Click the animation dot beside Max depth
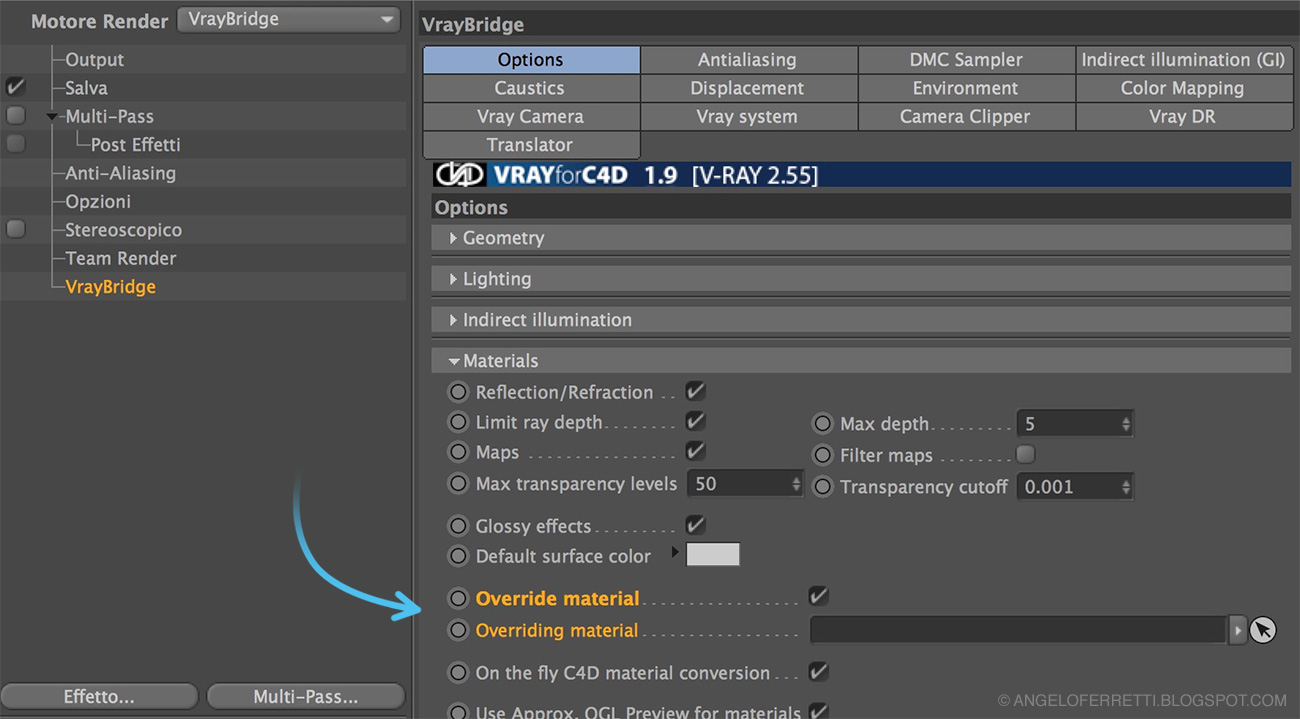The height and width of the screenshot is (719, 1300). 822,424
